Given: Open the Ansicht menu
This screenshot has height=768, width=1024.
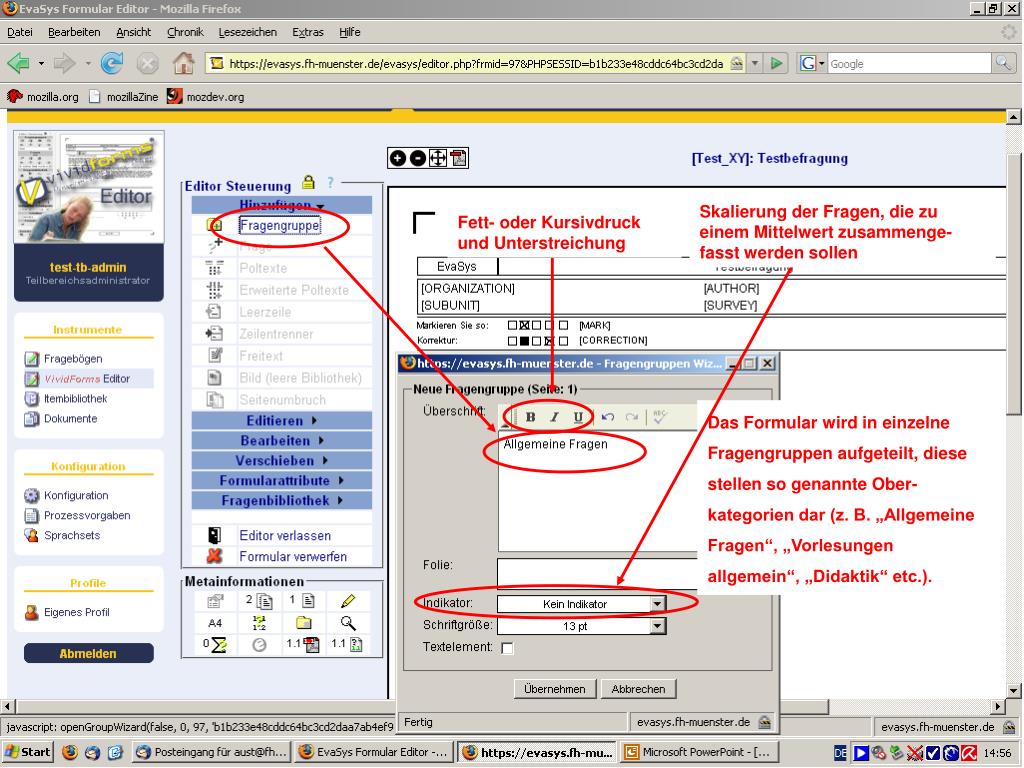Looking at the screenshot, I should click(x=133, y=32).
